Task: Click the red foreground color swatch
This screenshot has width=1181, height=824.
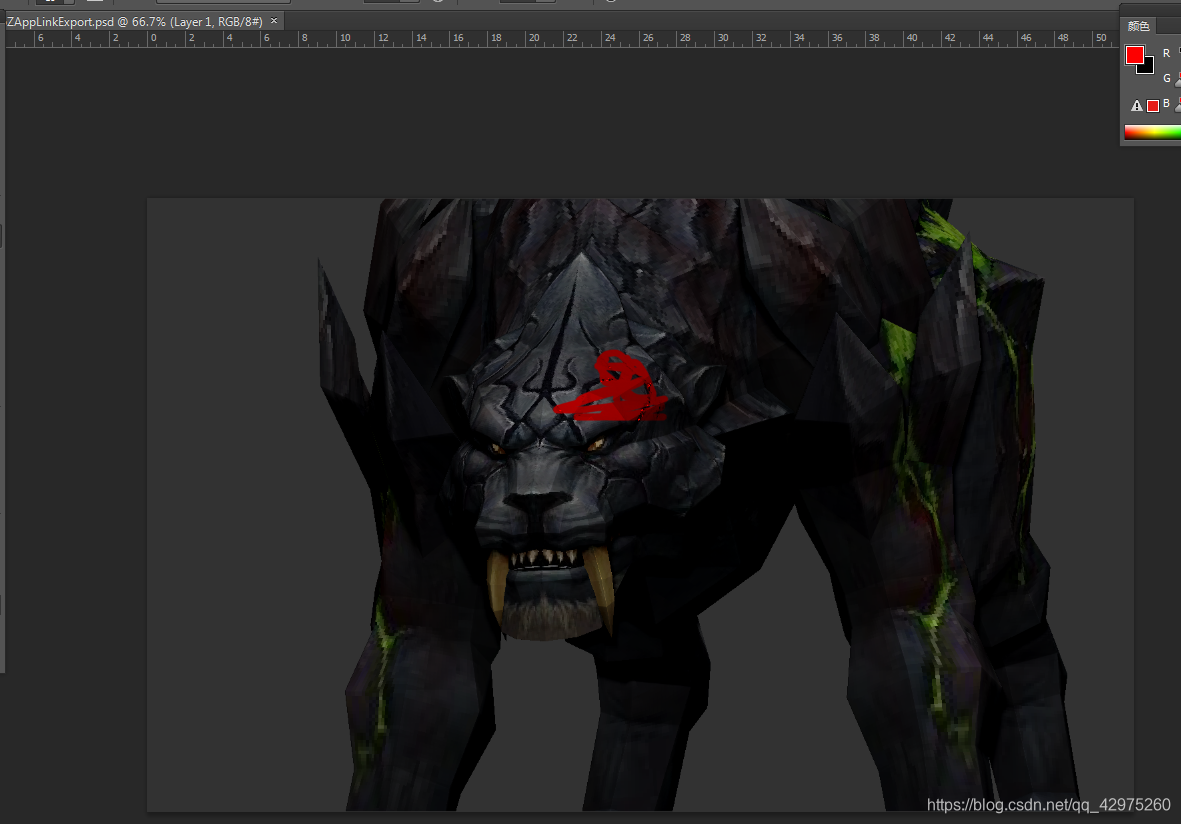Action: pyautogui.click(x=1134, y=55)
